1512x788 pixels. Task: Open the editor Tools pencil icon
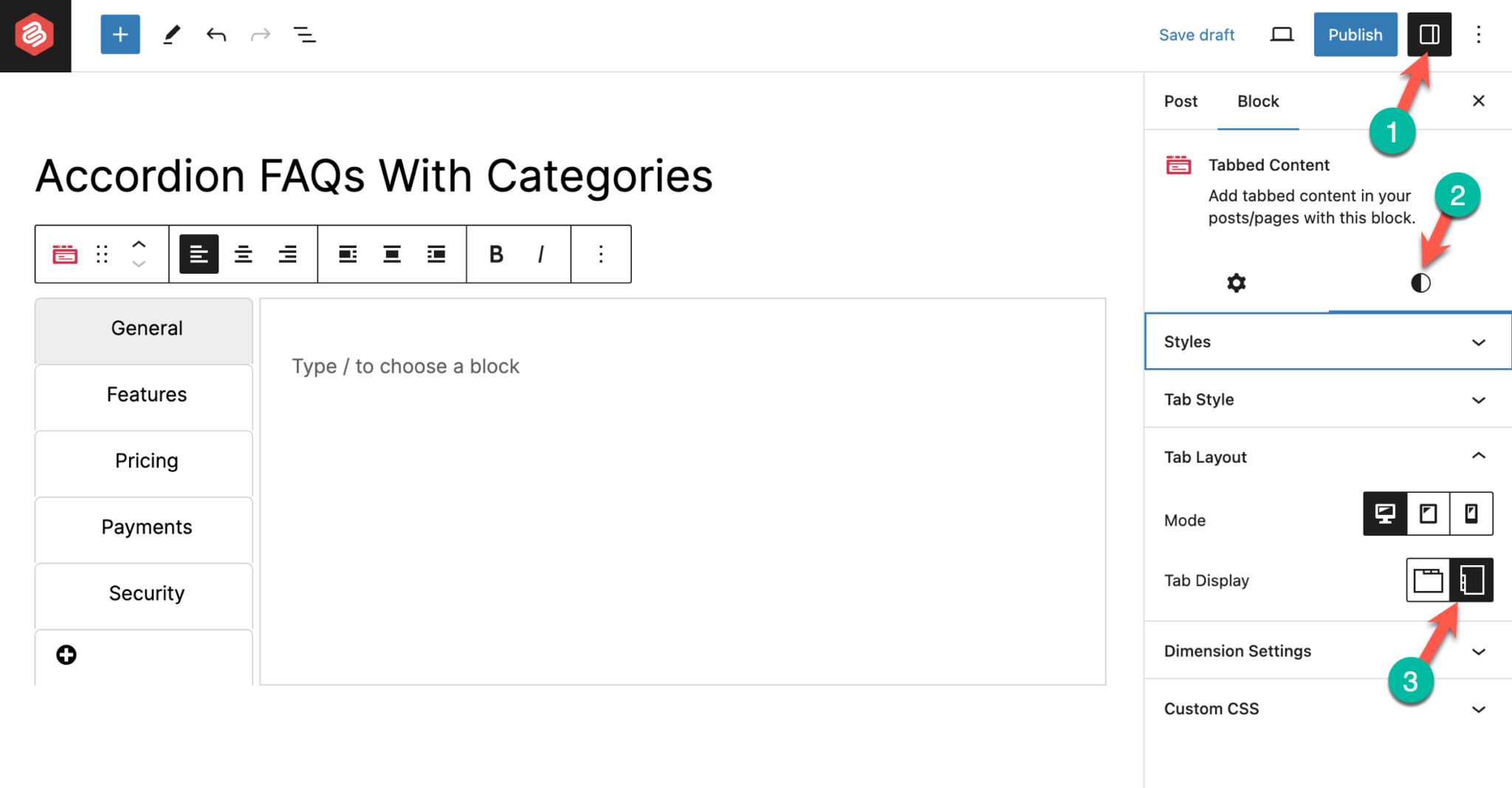point(172,34)
